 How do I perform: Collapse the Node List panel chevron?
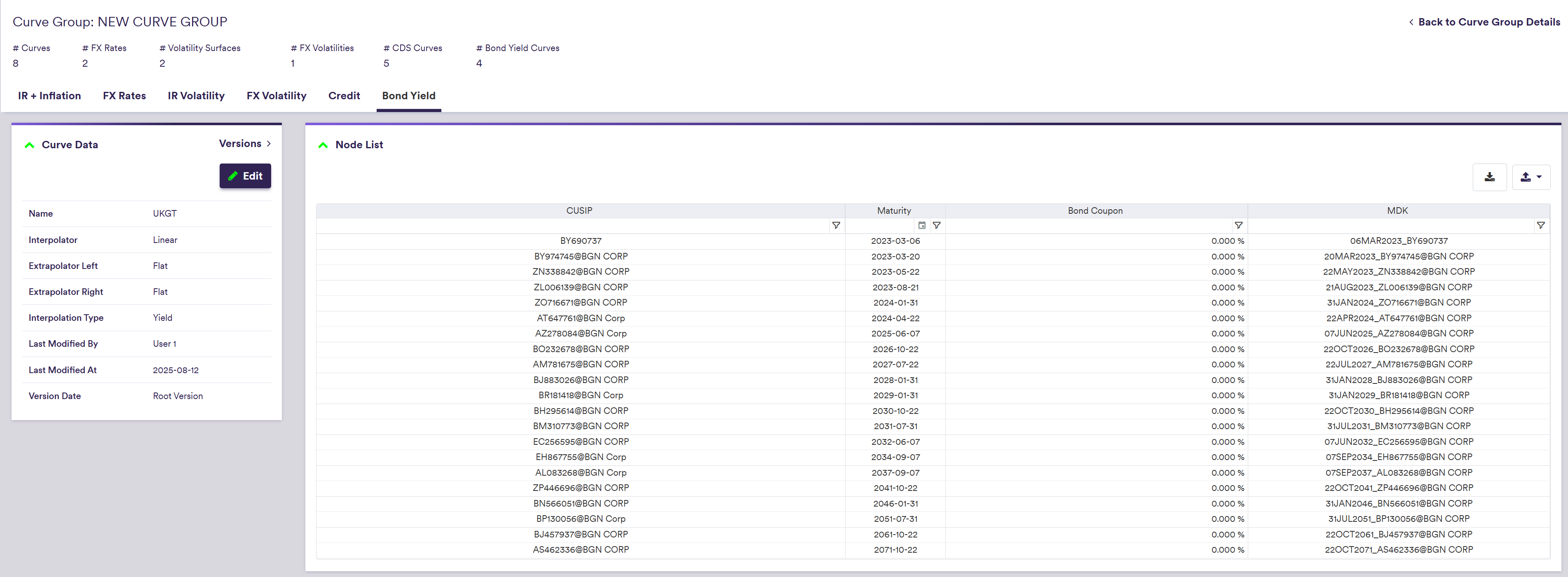tap(323, 145)
